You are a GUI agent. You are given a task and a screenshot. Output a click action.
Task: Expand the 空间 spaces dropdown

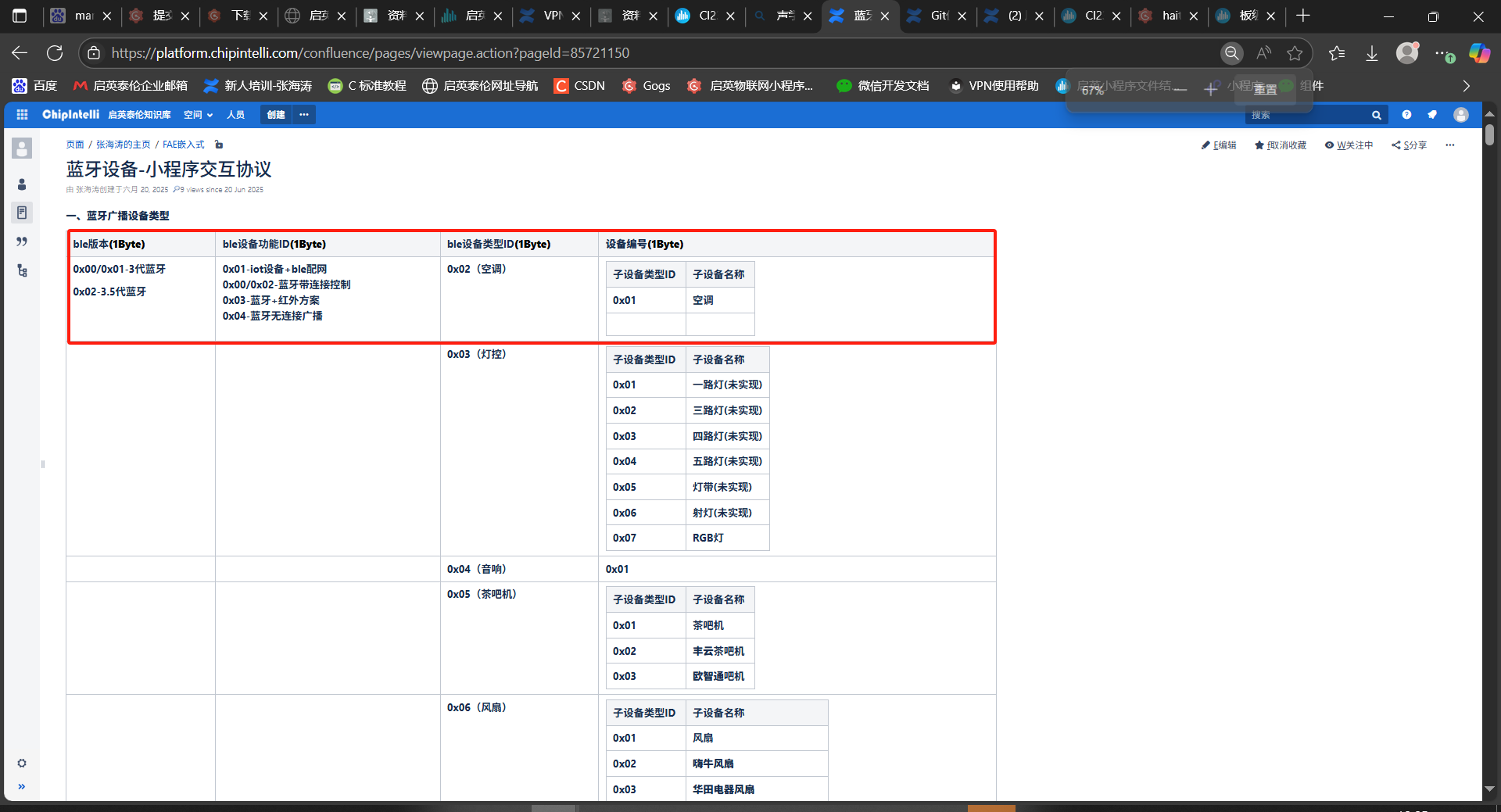[198, 115]
